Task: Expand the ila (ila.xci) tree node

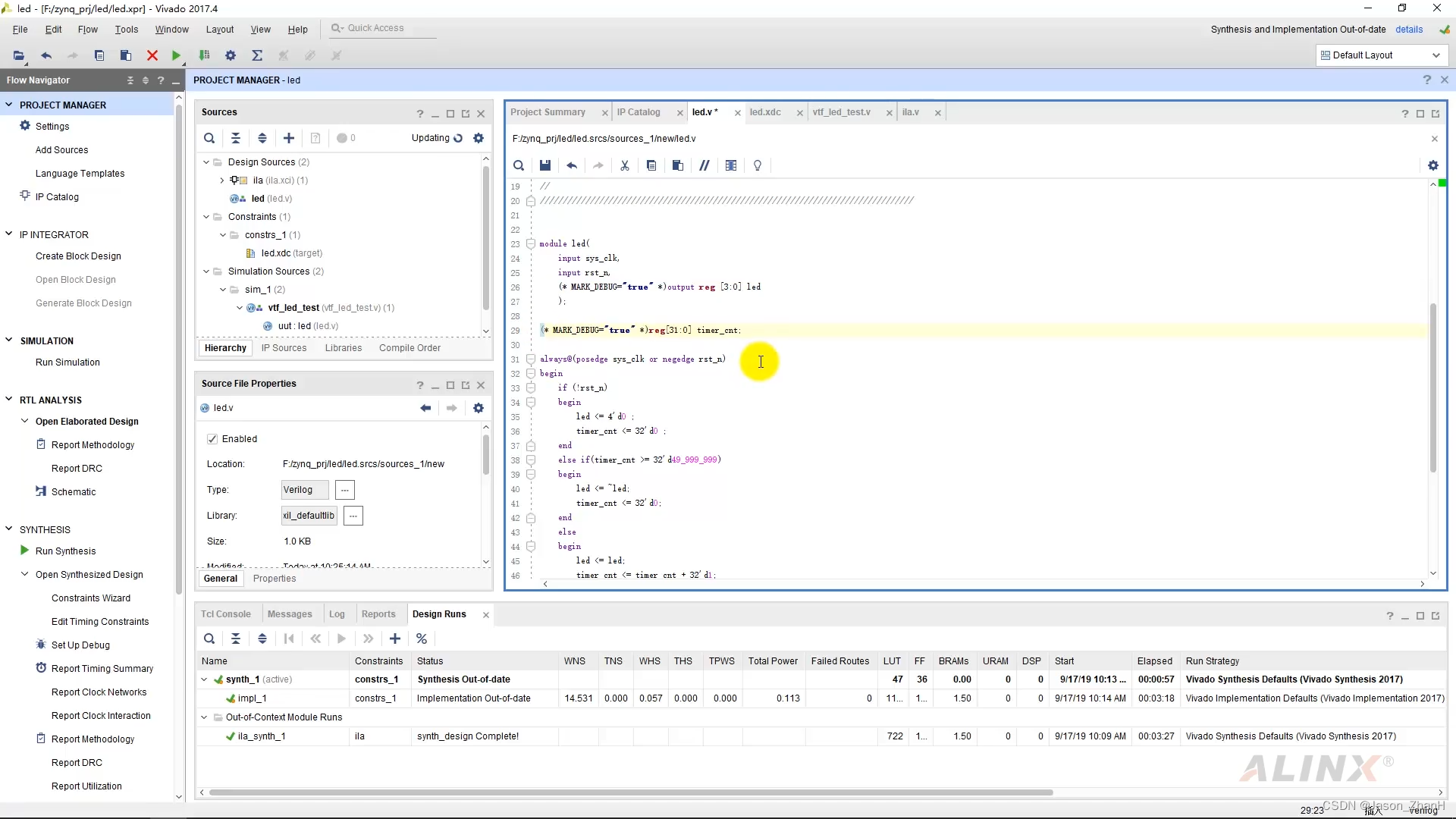Action: [x=221, y=180]
